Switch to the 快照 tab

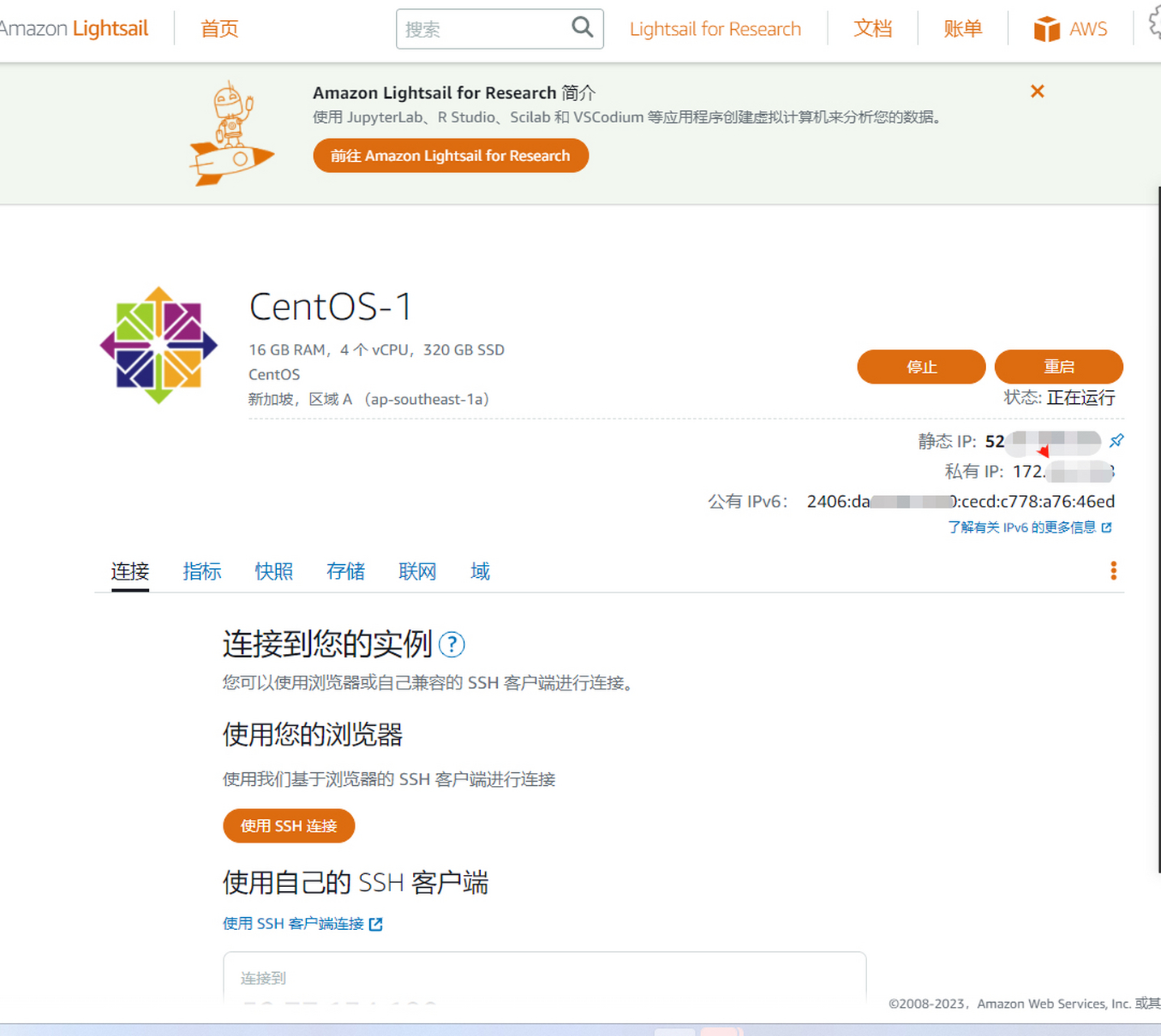tap(274, 571)
